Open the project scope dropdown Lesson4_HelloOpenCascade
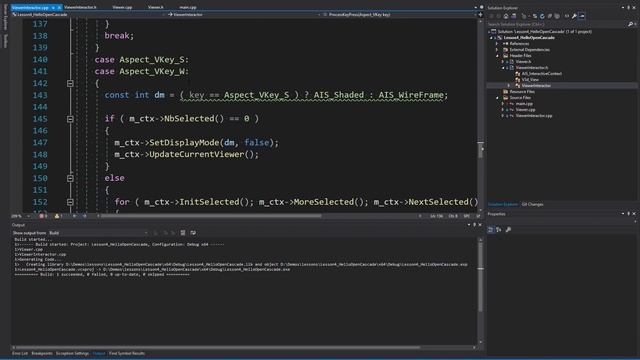 88,15
